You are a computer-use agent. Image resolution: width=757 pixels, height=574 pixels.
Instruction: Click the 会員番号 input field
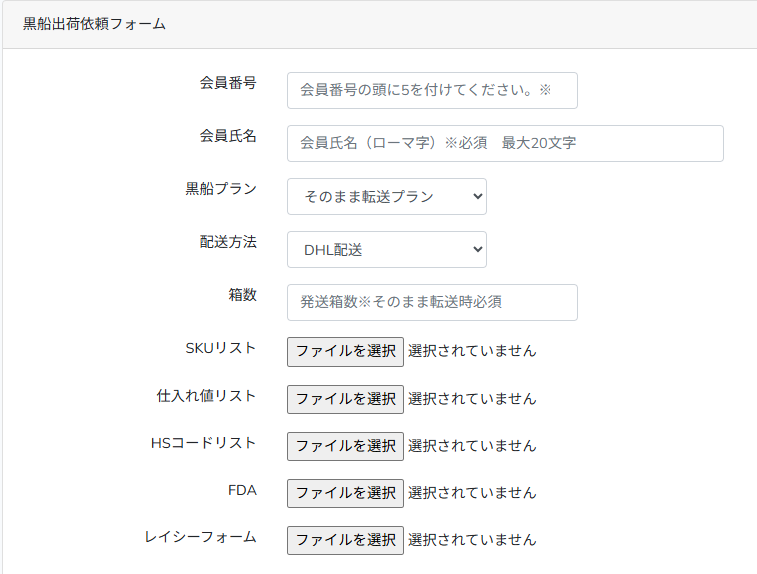click(x=431, y=90)
